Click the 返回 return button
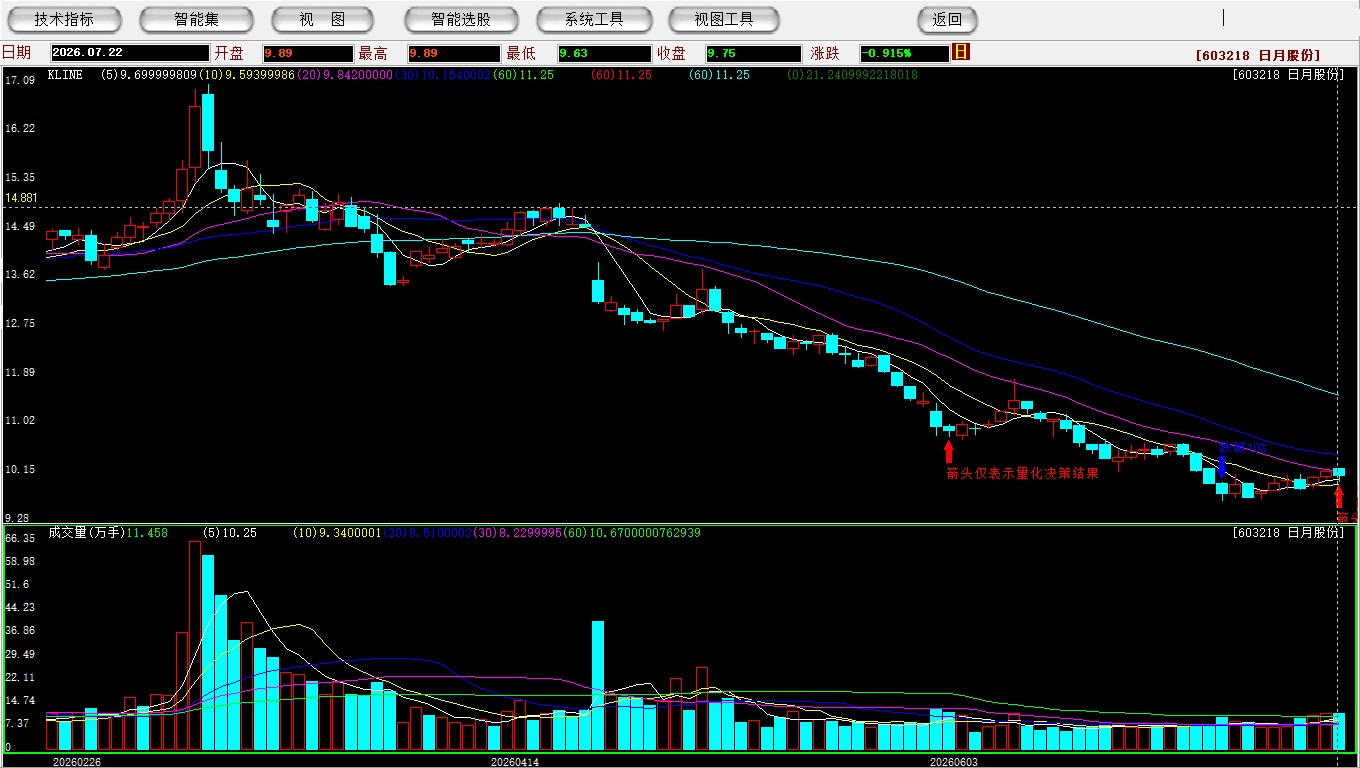 tap(947, 19)
